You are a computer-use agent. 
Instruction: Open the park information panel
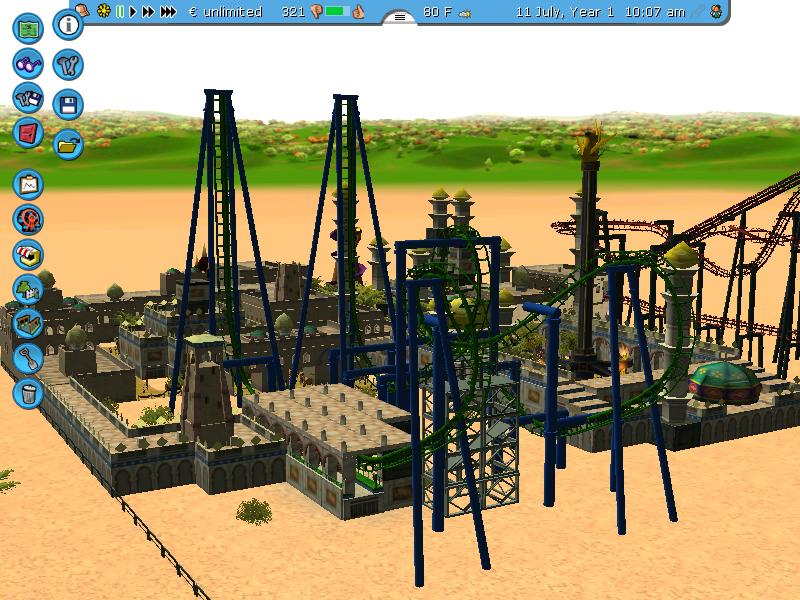tap(68, 24)
